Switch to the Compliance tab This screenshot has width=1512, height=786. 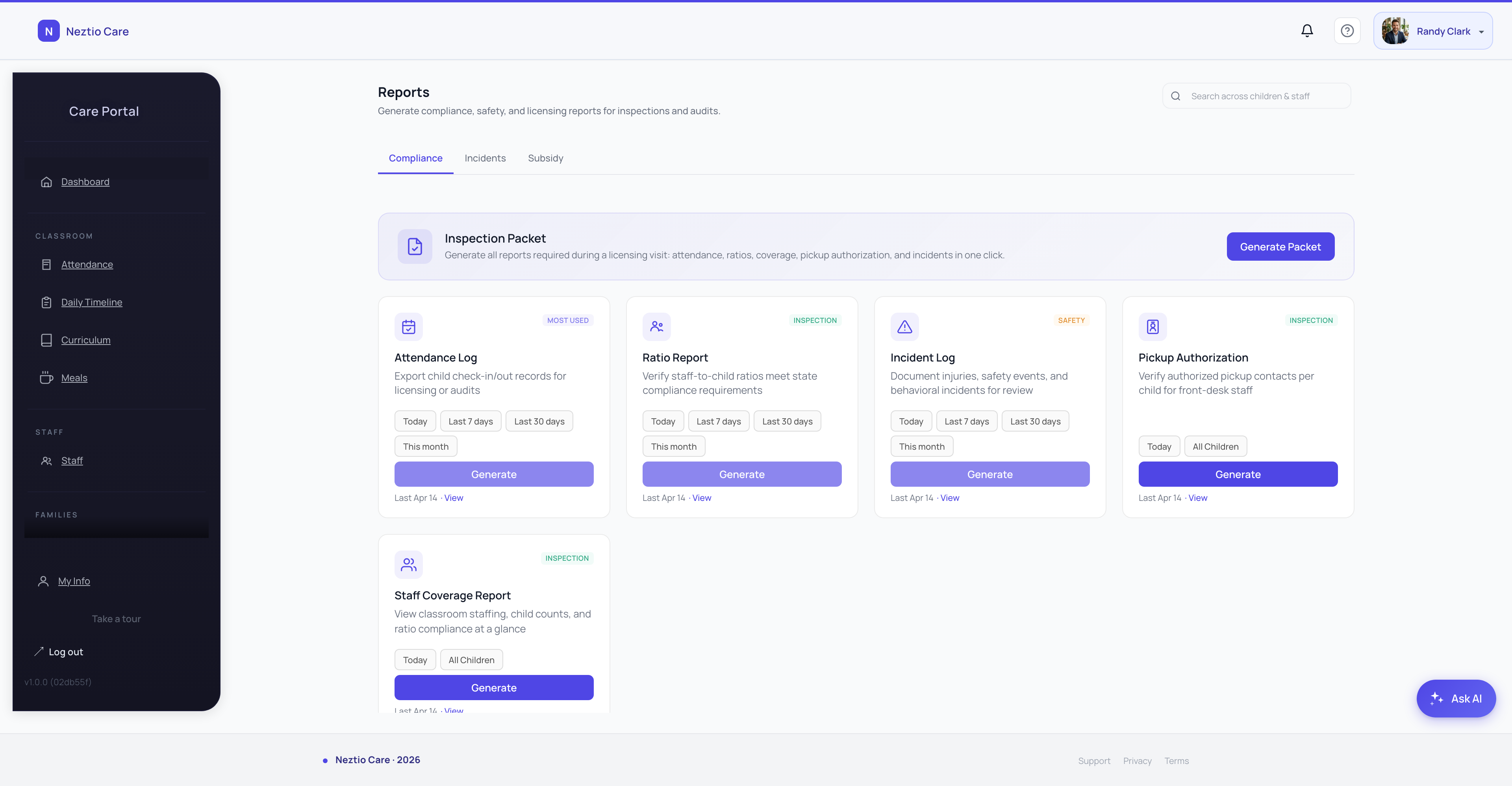coord(415,158)
